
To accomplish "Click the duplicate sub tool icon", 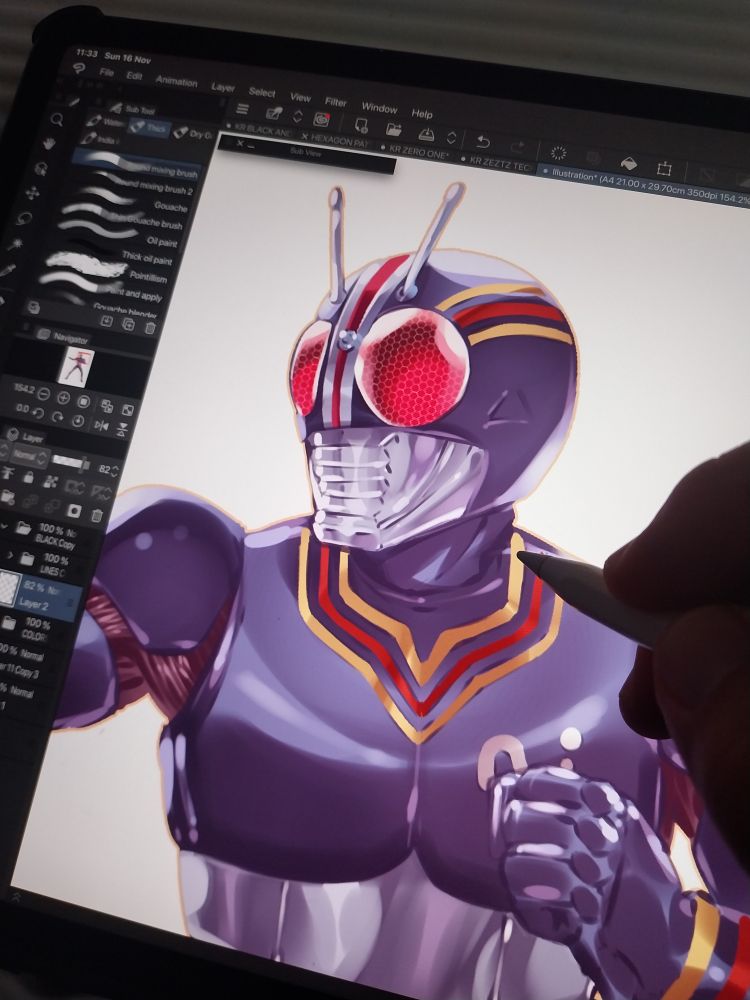I will tap(128, 325).
